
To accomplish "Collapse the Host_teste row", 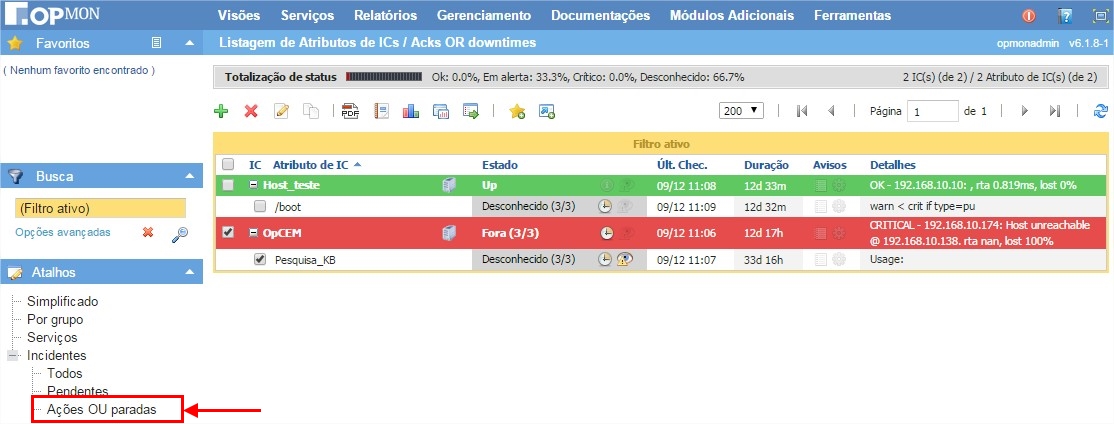I will [254, 186].
